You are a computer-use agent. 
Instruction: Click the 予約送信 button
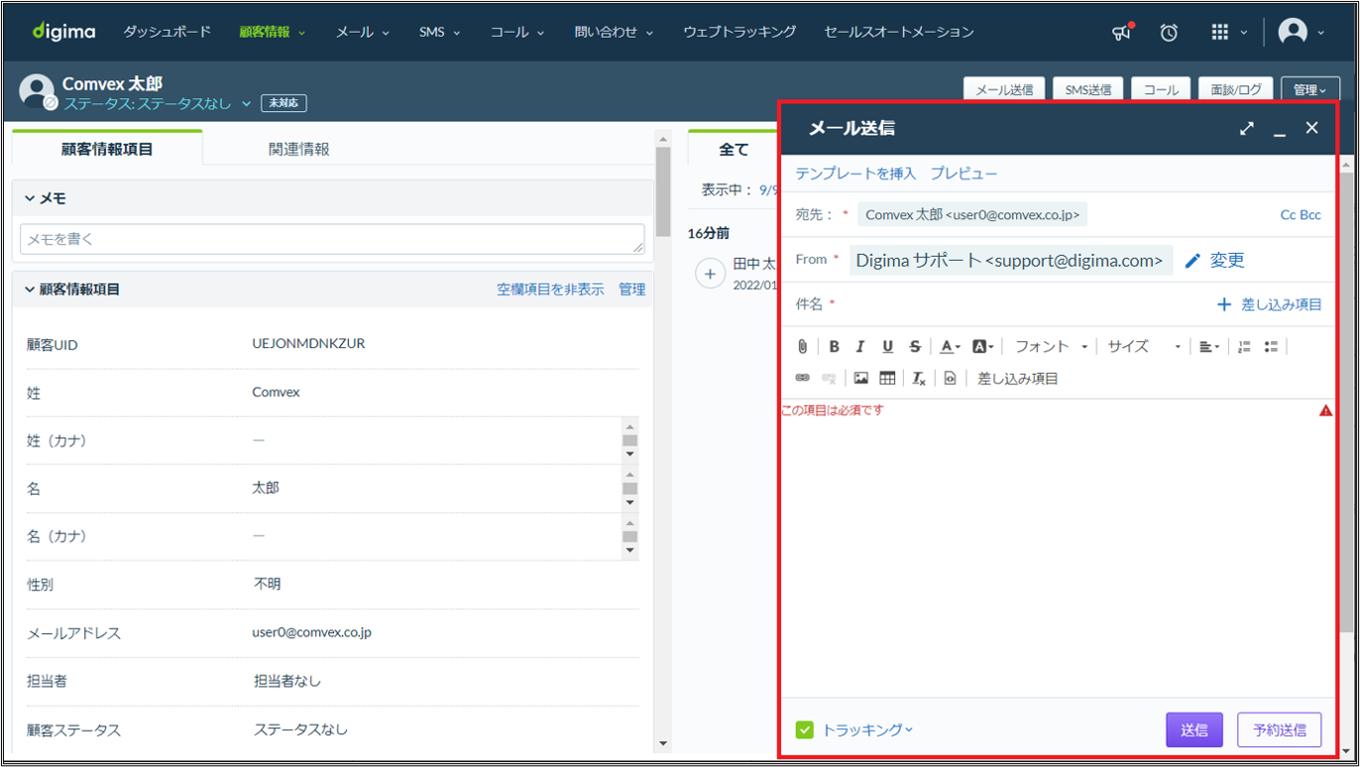point(1279,730)
